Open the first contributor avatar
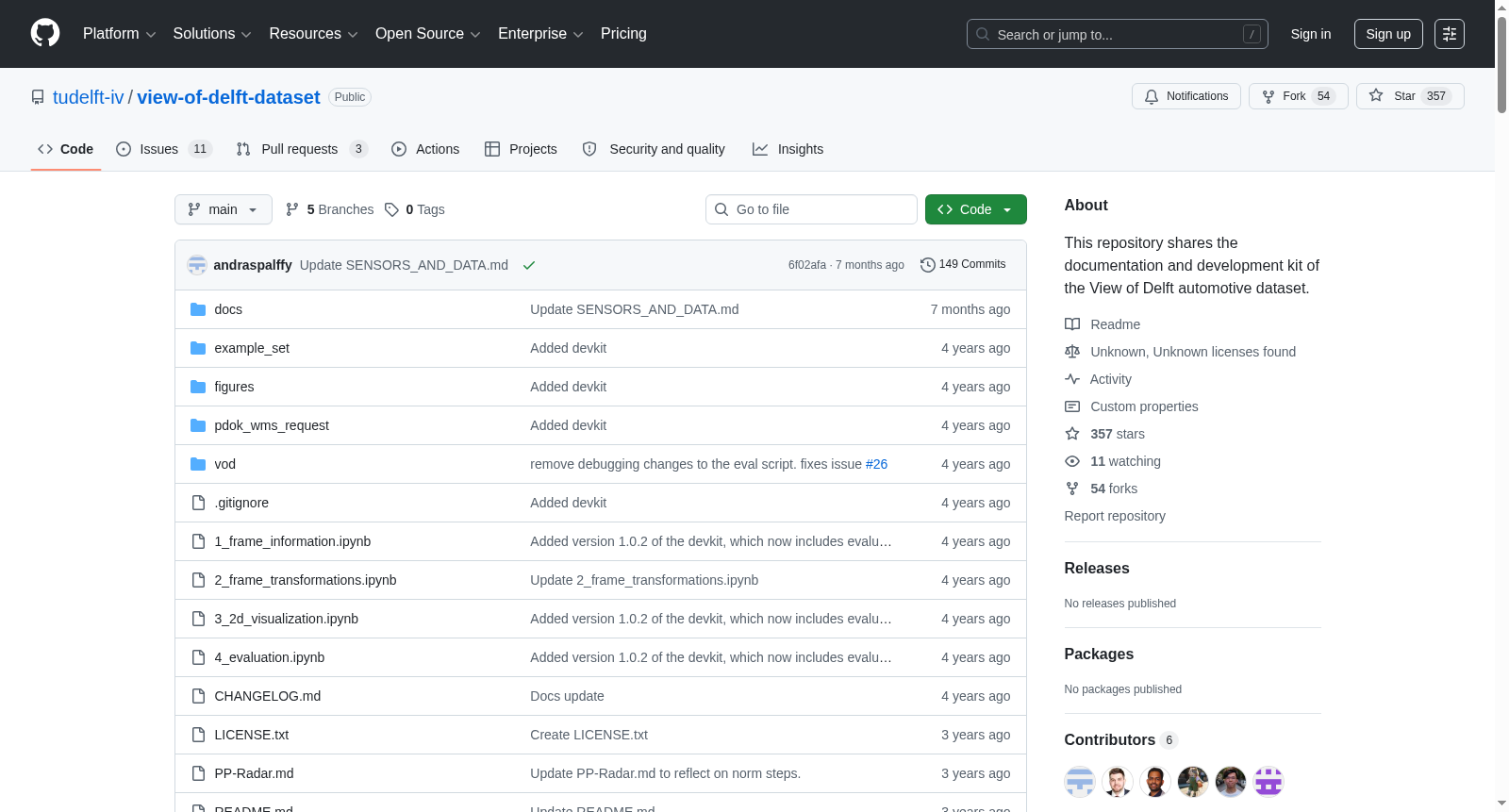Screen dimensions: 1509x812 coord(1080,782)
